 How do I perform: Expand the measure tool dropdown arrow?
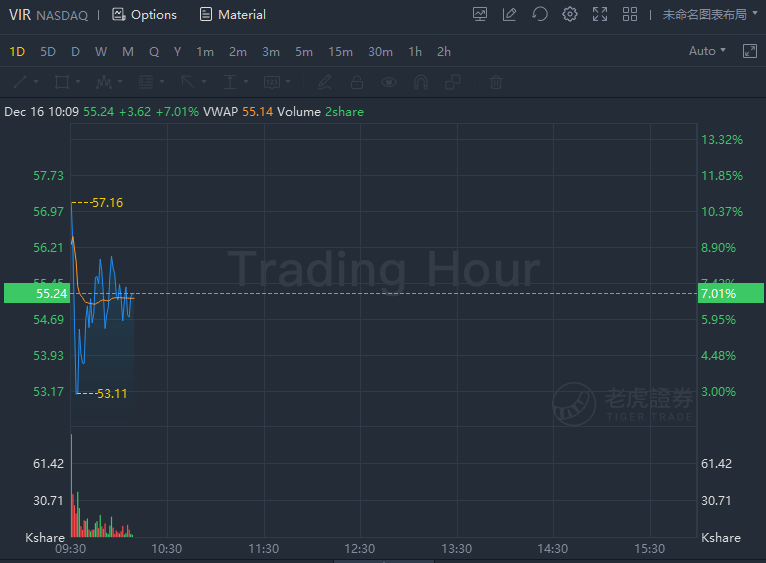[x=246, y=82]
